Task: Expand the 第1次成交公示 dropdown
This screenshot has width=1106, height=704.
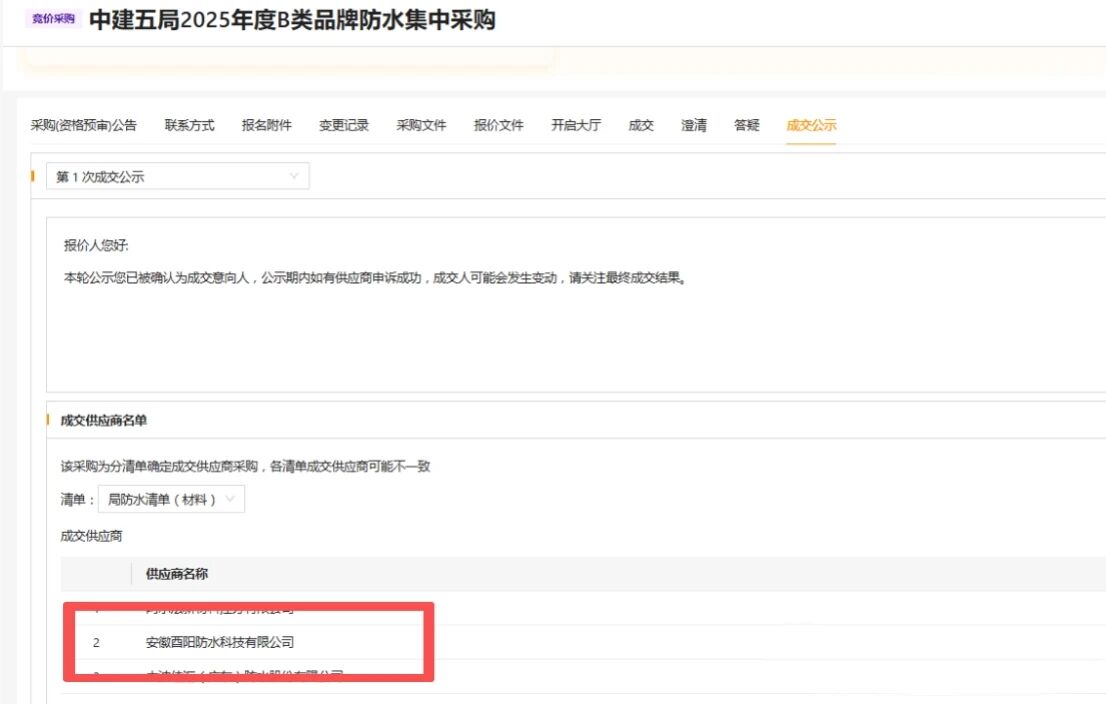Action: tap(178, 177)
